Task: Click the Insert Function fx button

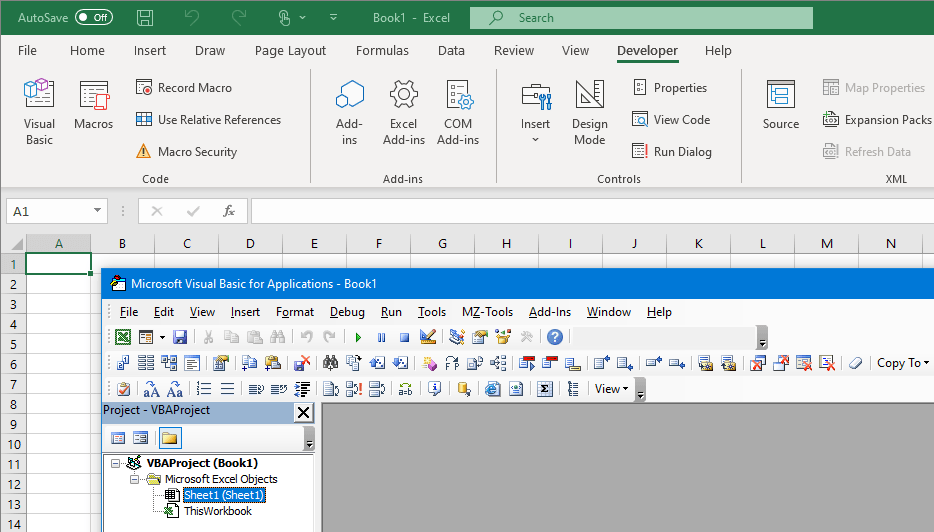Action: (229, 211)
